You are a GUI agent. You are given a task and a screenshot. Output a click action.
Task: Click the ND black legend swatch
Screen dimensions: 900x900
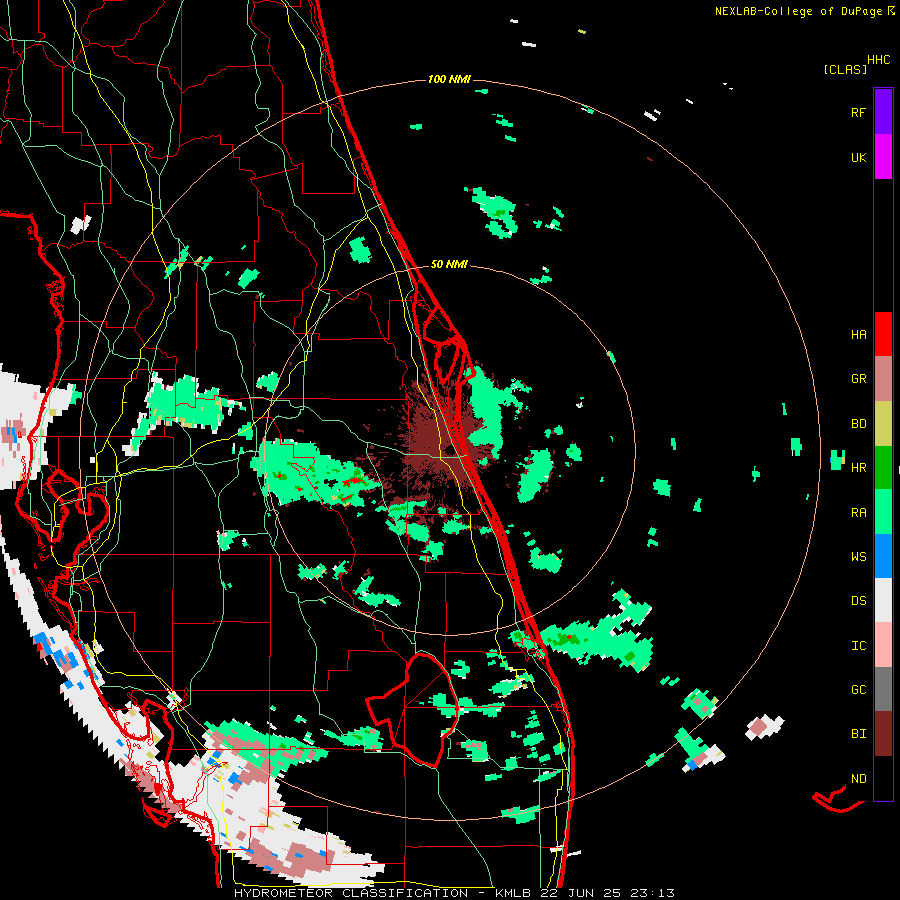coord(883,778)
